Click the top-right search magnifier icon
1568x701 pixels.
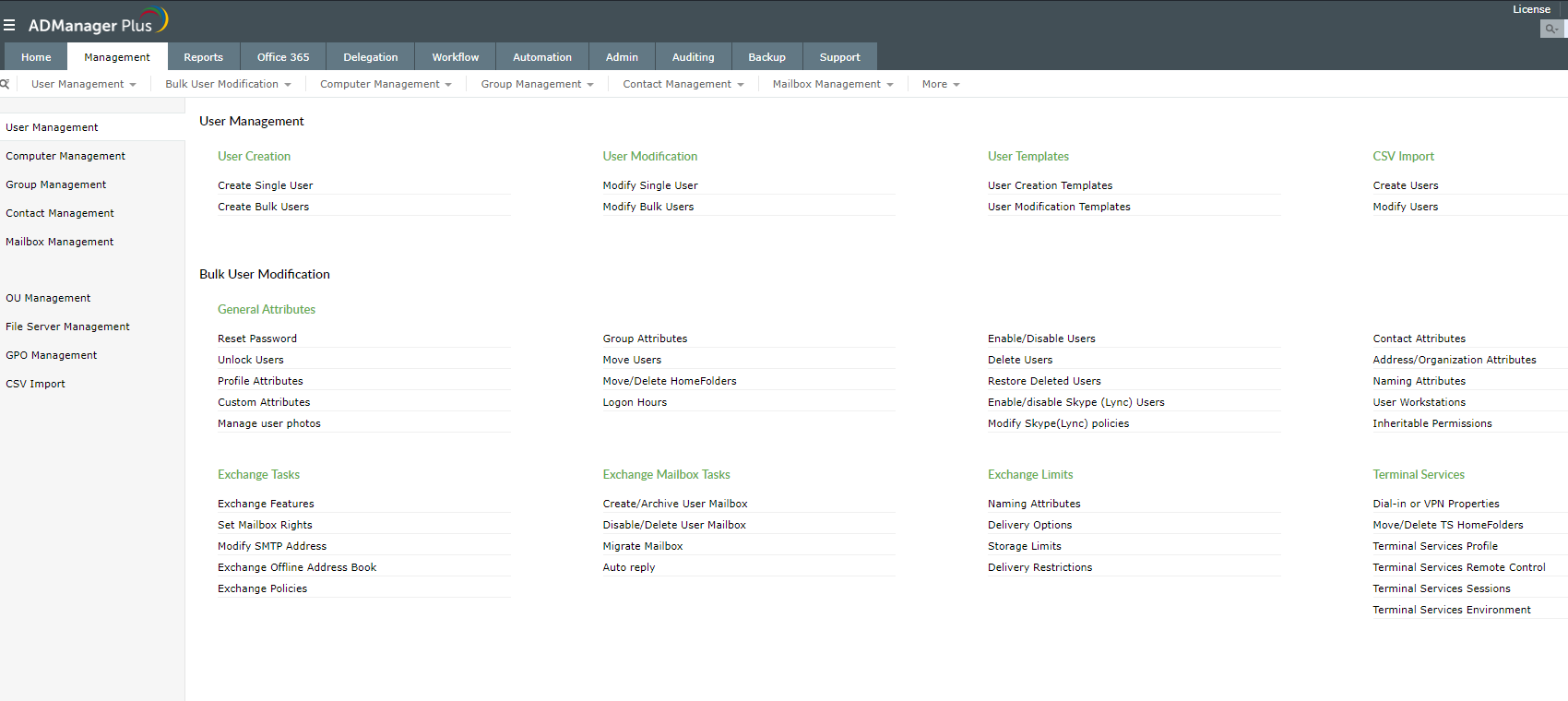pos(1551,30)
